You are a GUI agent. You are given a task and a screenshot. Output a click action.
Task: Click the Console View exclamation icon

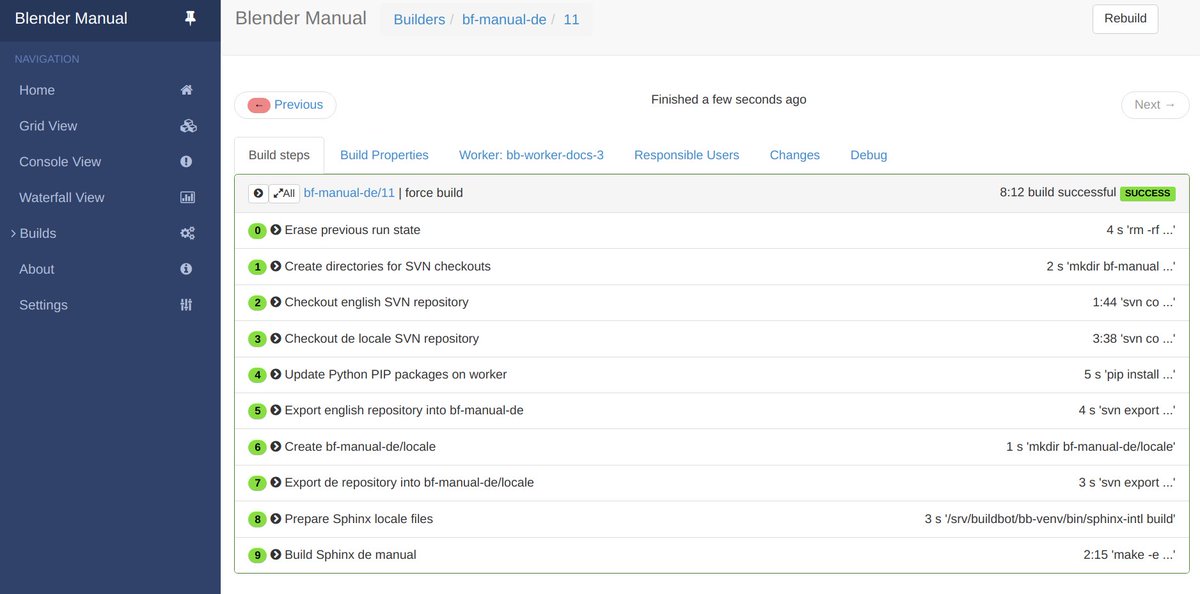[186, 162]
